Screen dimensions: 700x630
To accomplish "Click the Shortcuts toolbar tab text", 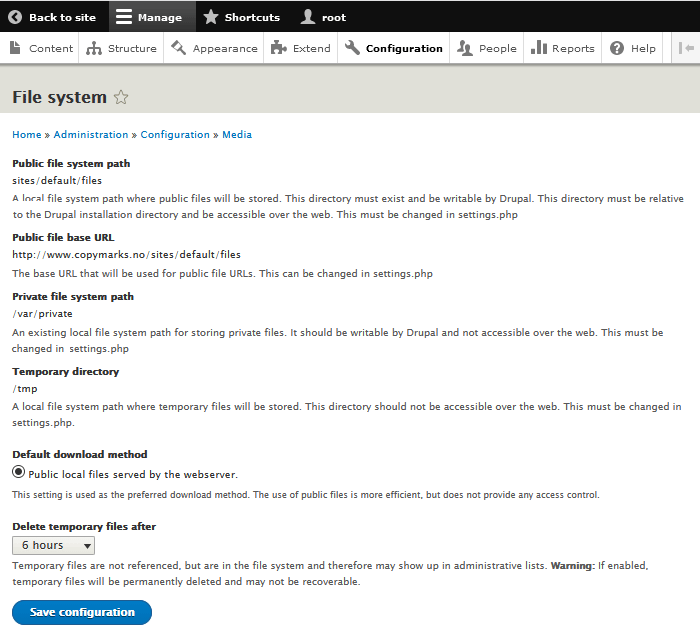I will tap(252, 17).
